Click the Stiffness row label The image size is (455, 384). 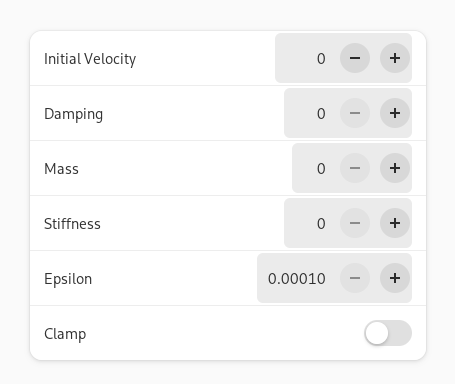[x=72, y=224]
